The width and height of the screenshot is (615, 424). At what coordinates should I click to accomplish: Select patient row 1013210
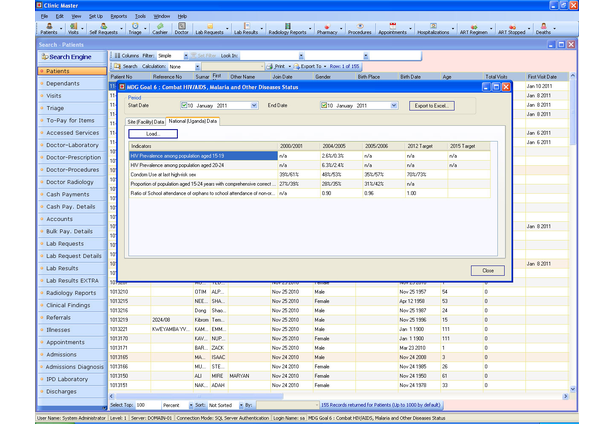(x=338, y=292)
